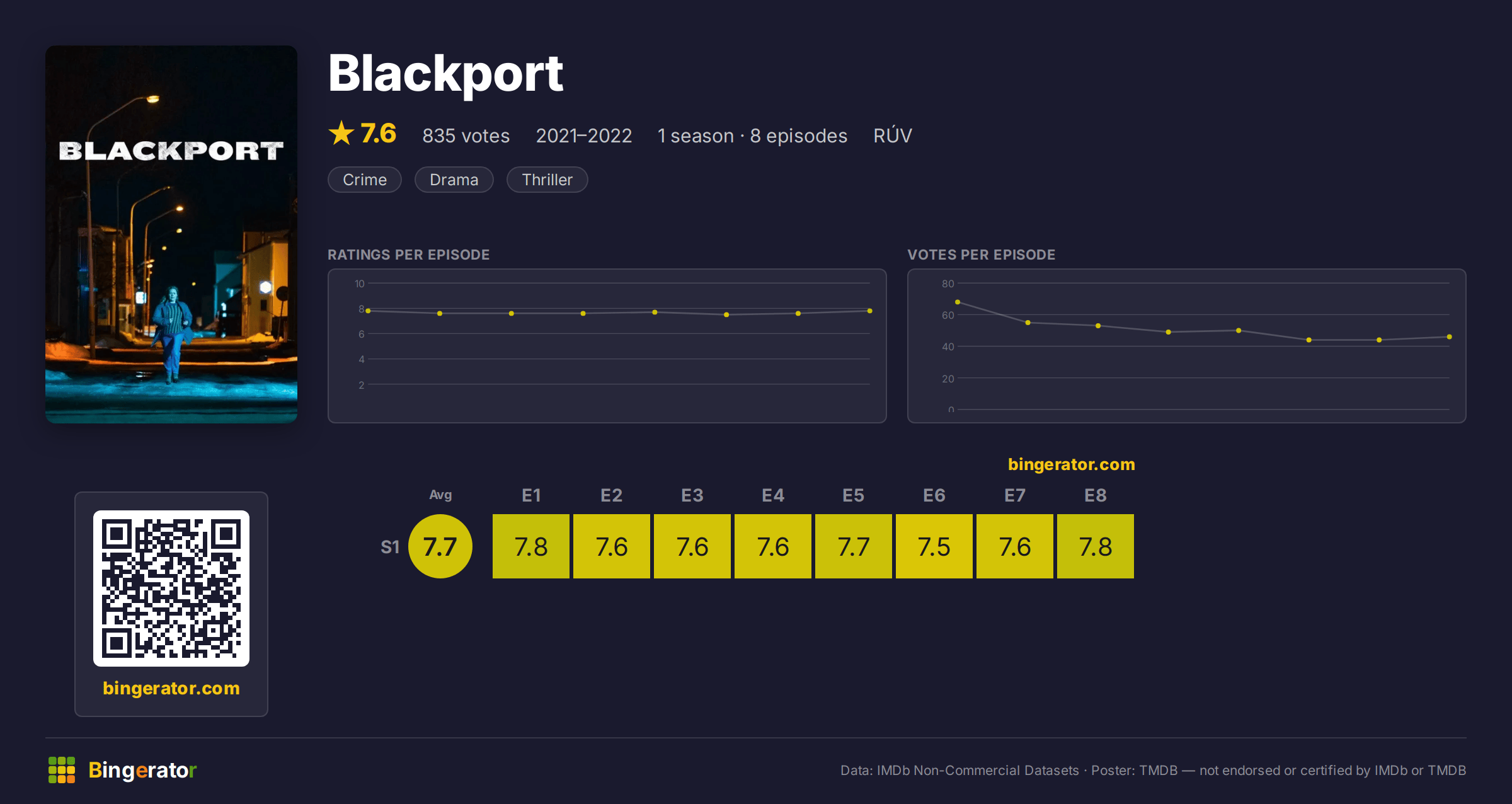The image size is (1512, 804).
Task: Click the E3 column header
Action: click(x=692, y=495)
